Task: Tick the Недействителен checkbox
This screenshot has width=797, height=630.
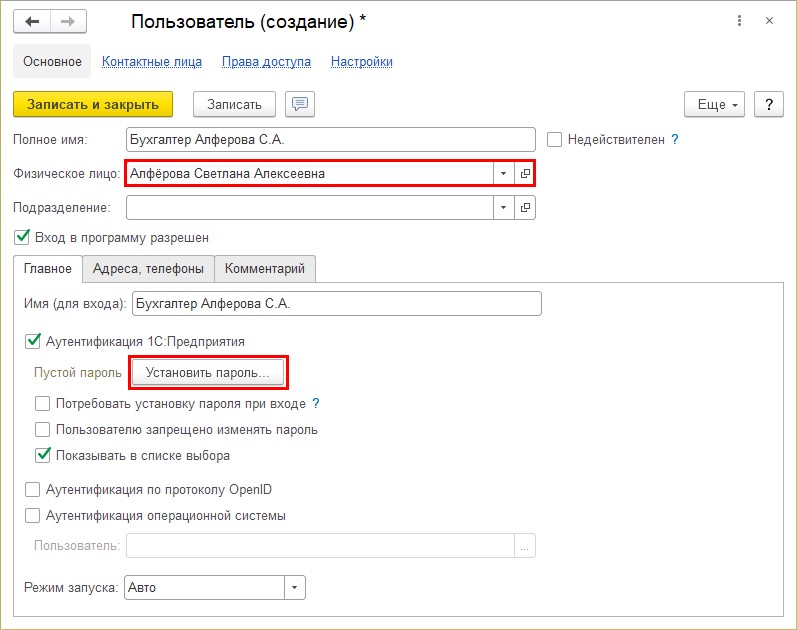Action: click(x=554, y=139)
